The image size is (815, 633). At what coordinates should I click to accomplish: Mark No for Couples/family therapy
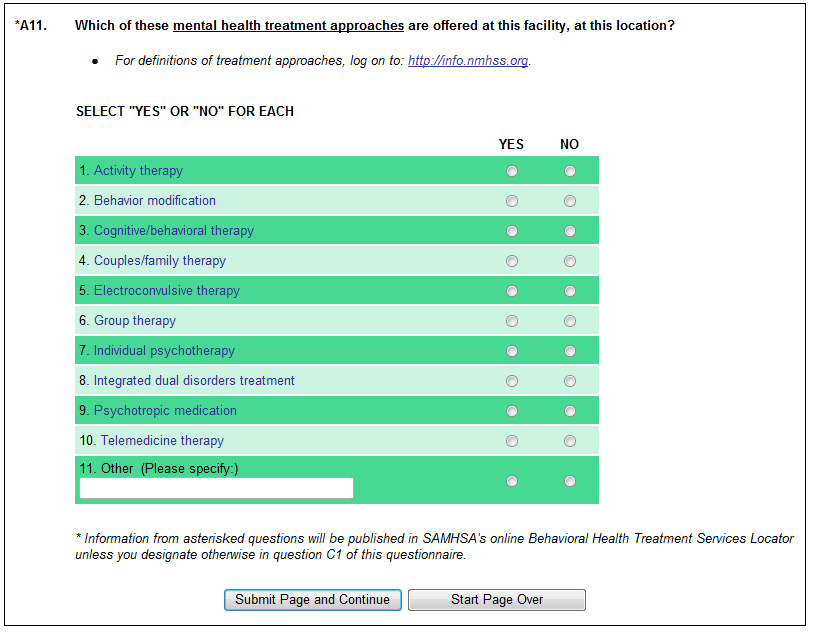(570, 261)
